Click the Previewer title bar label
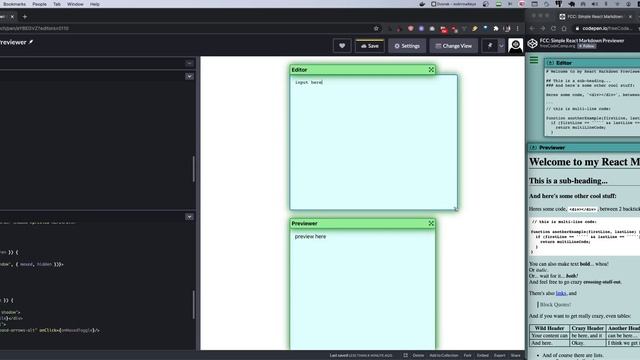 coord(304,223)
